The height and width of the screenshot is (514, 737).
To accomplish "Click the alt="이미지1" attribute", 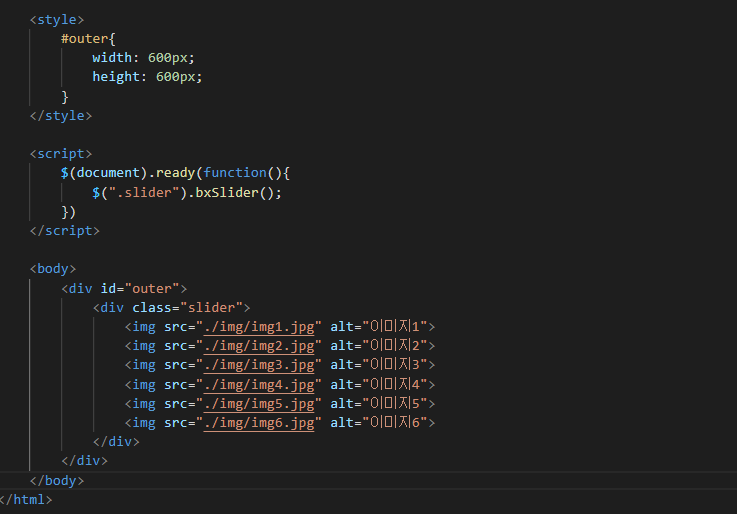I will click(379, 327).
